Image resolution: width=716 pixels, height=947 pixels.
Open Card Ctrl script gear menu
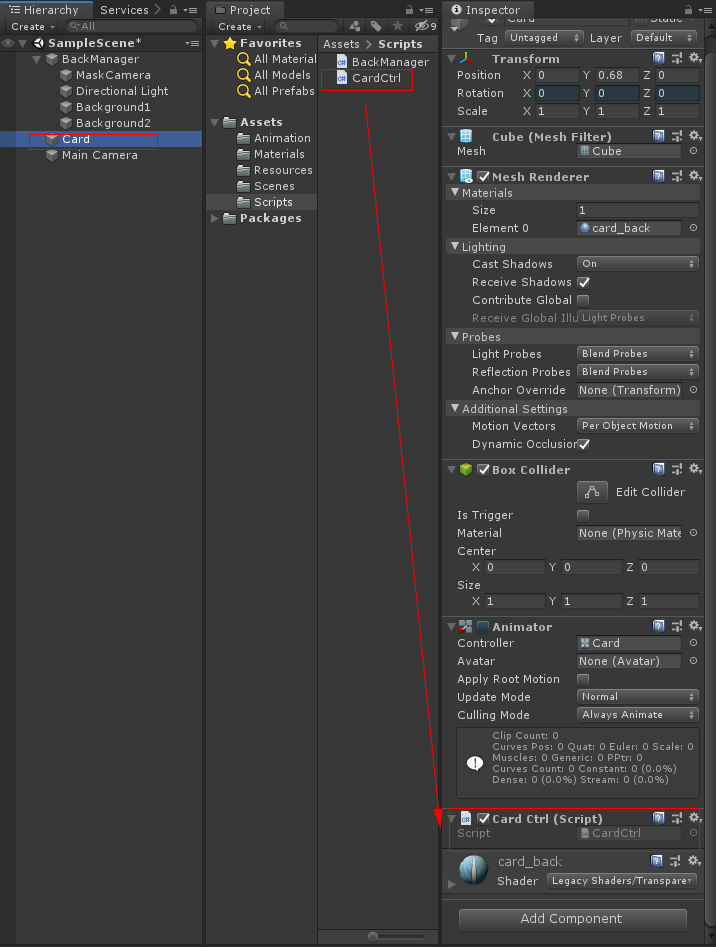point(695,818)
